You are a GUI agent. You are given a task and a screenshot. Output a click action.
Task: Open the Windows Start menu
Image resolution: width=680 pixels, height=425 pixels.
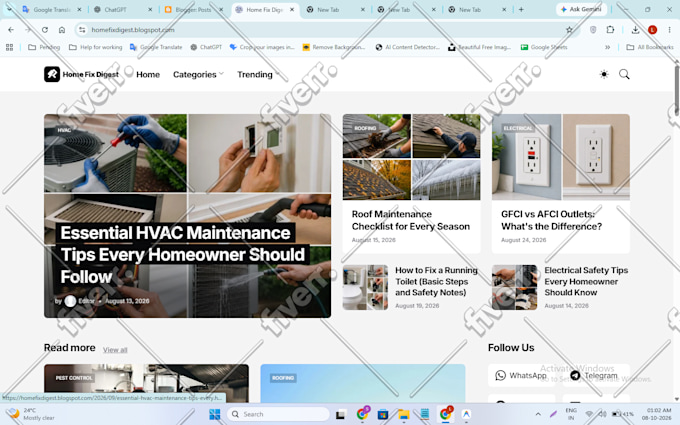click(x=215, y=414)
